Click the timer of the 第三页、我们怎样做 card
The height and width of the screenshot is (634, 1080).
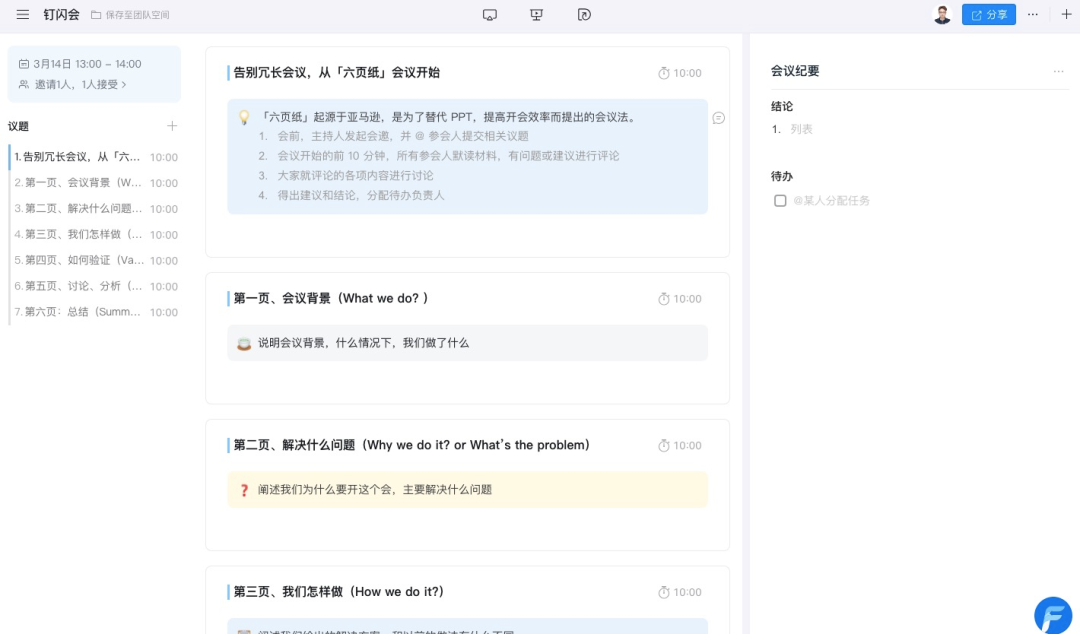(680, 593)
